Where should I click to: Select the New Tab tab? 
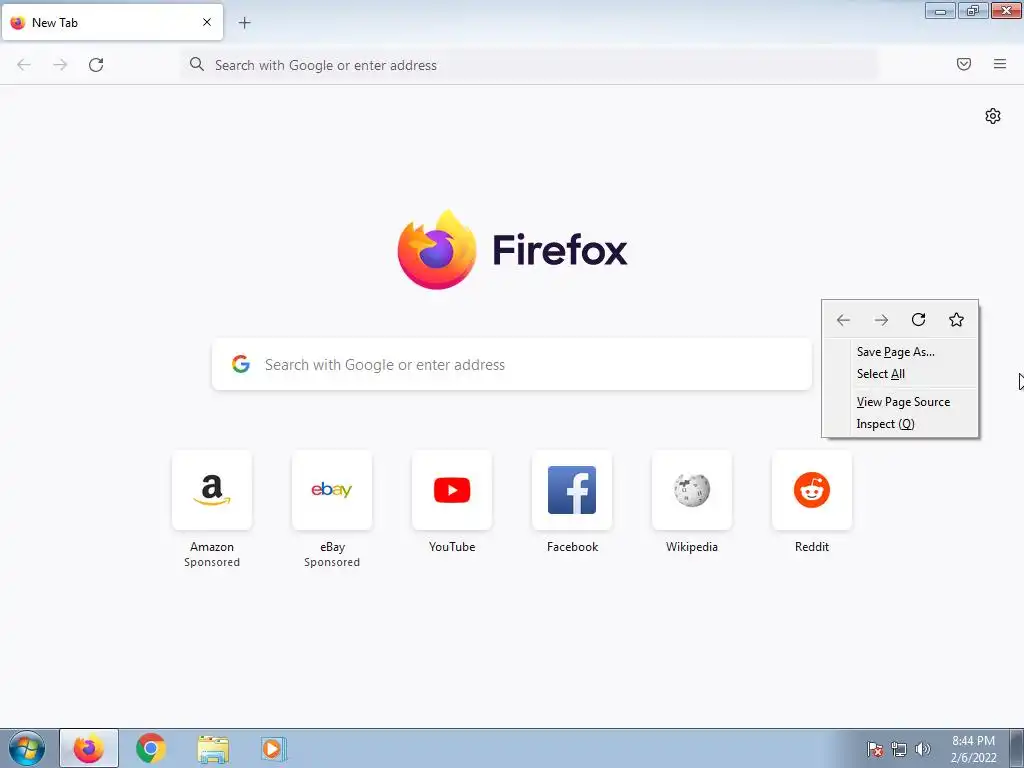pos(112,22)
